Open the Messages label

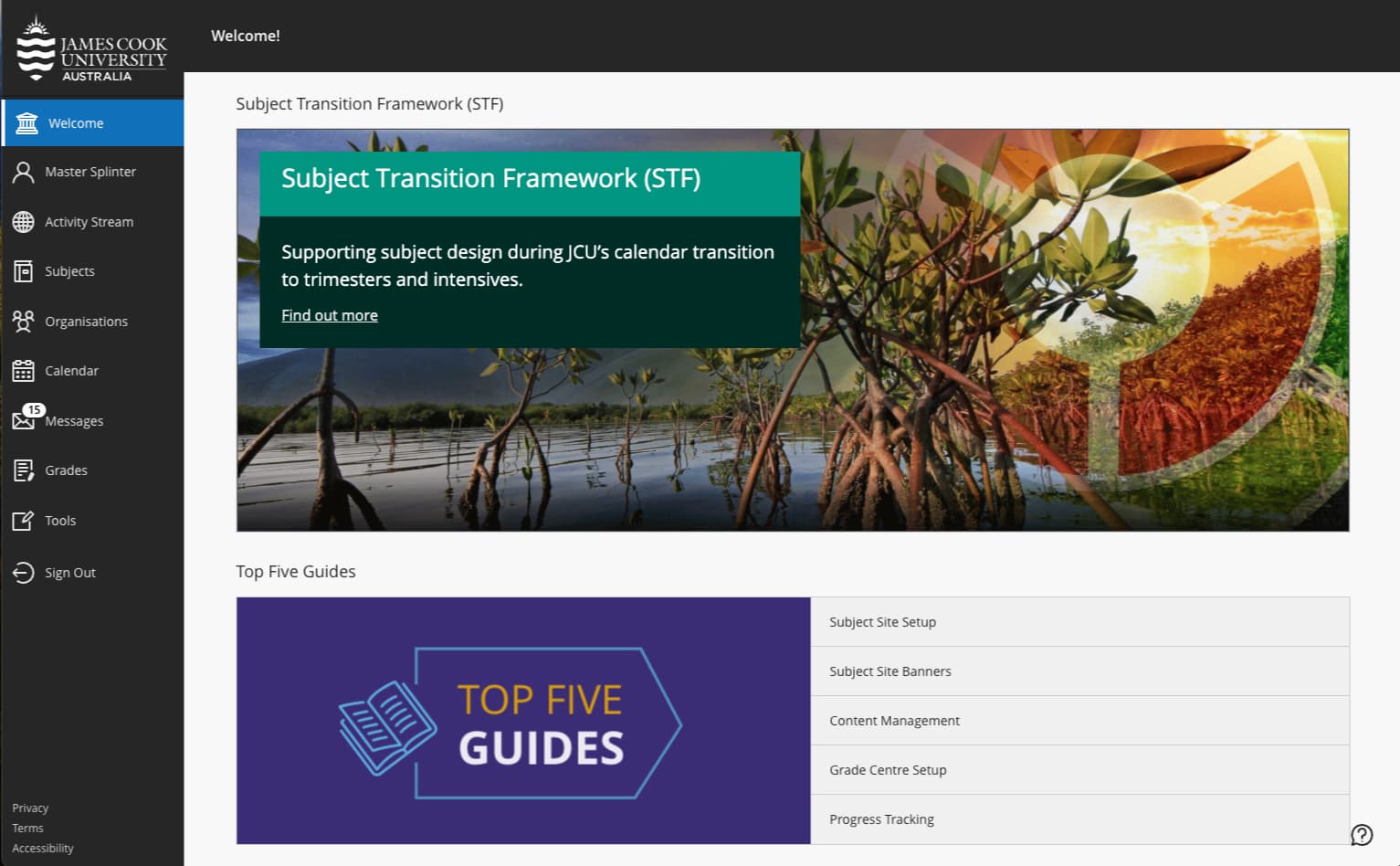pyautogui.click(x=74, y=421)
